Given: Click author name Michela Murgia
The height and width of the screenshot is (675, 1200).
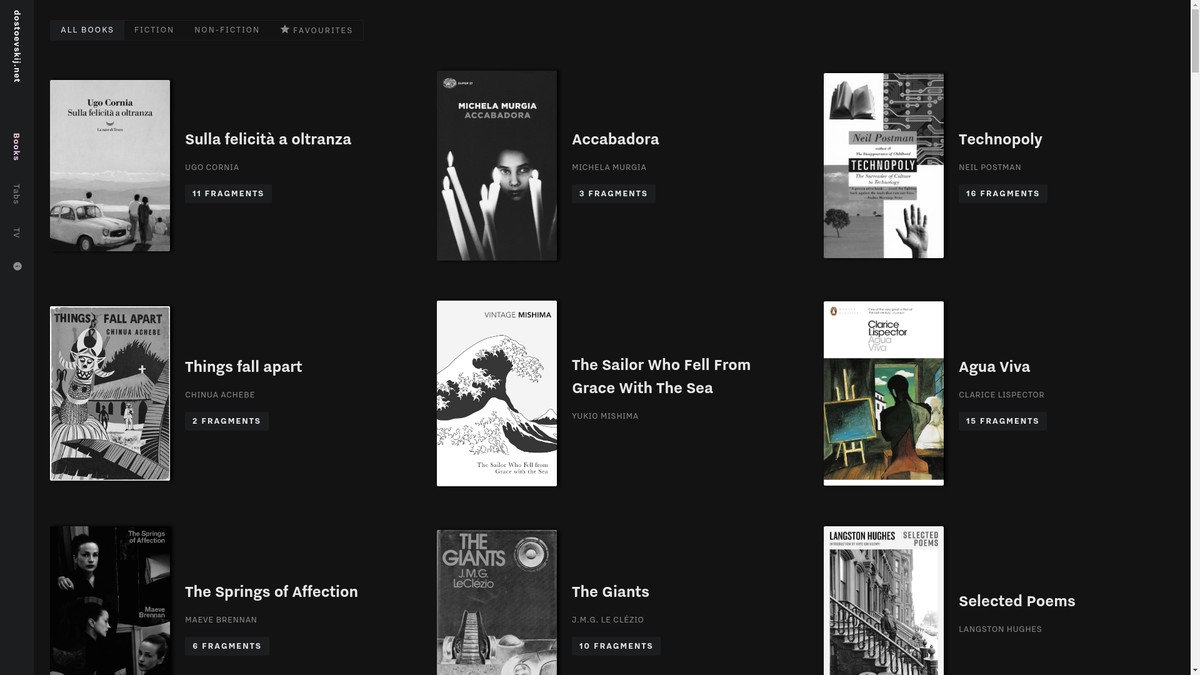Looking at the screenshot, I should click(x=609, y=167).
